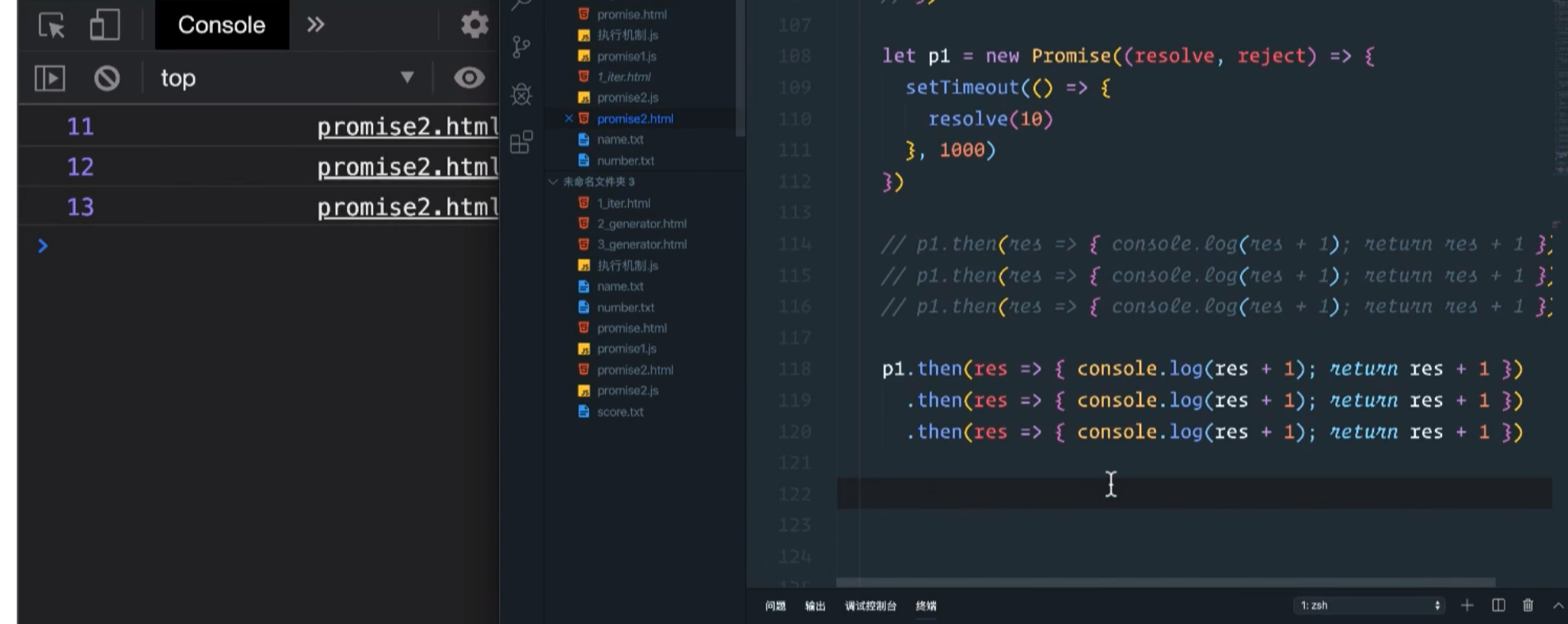Open 3_generator.html in the file tree
Image resolution: width=1568 pixels, height=624 pixels.
641,245
